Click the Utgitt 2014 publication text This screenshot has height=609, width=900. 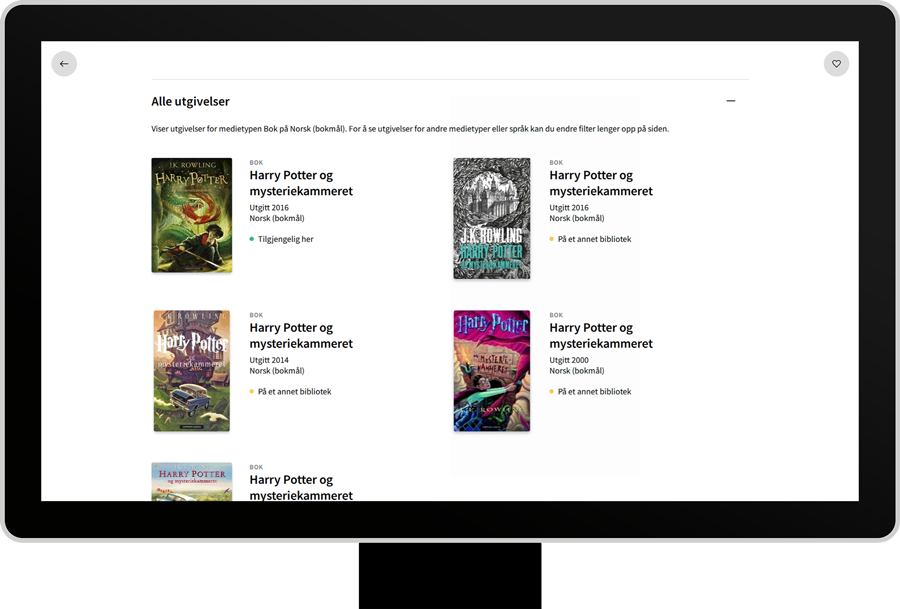(269, 360)
